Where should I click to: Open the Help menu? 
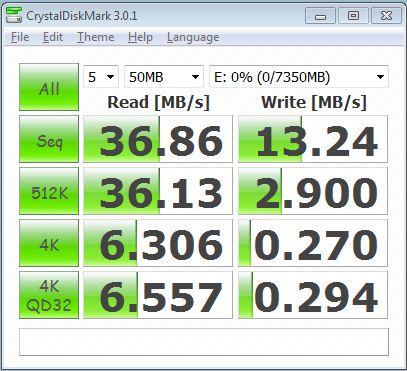[140, 37]
